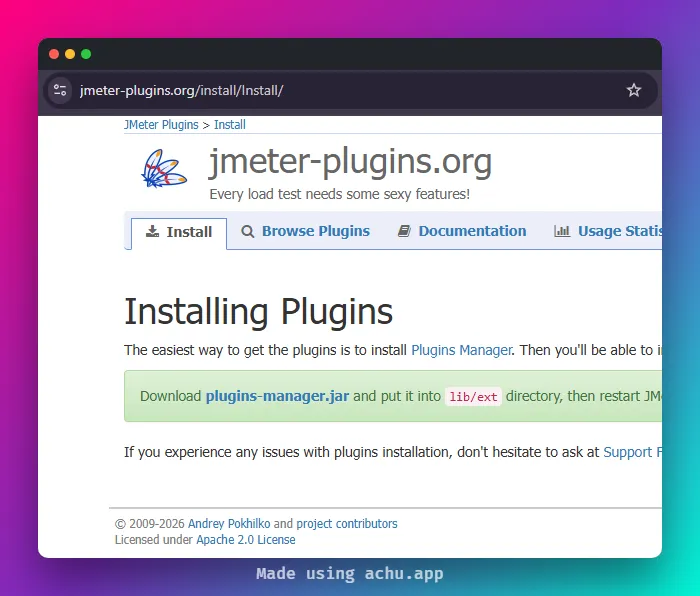This screenshot has width=700, height=596.
Task: Click the jmeter-plugins.org feather logo
Action: pyautogui.click(x=164, y=169)
